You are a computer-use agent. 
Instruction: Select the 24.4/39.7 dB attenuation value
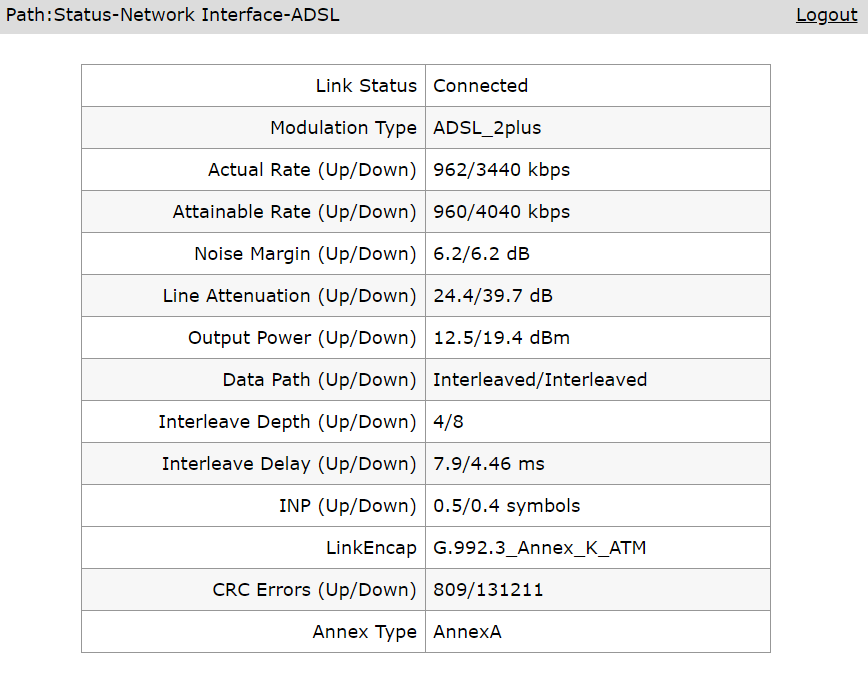coord(493,296)
